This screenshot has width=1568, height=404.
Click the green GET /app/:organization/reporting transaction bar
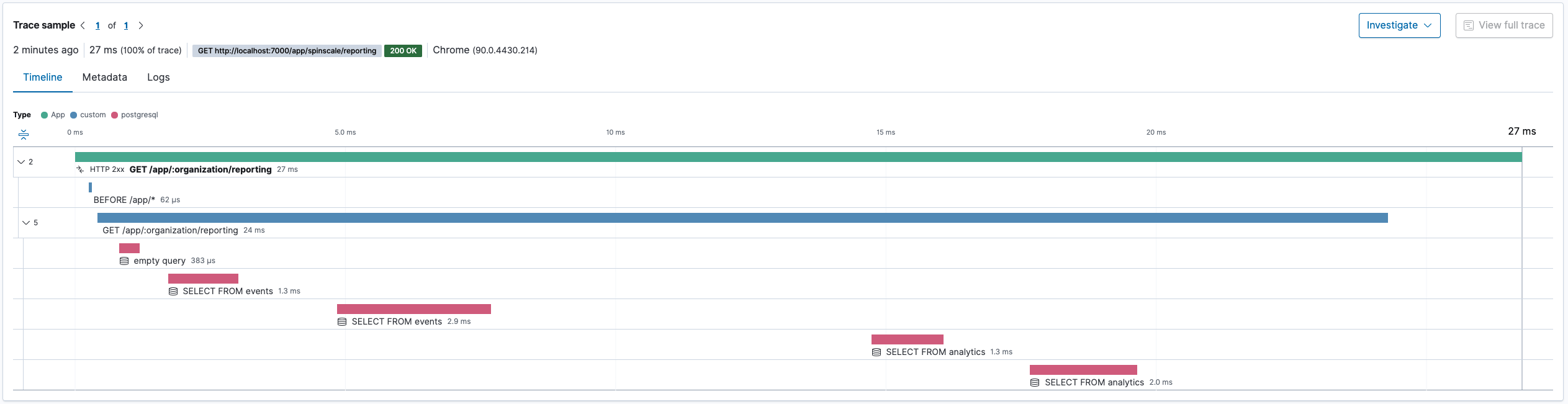798,157
